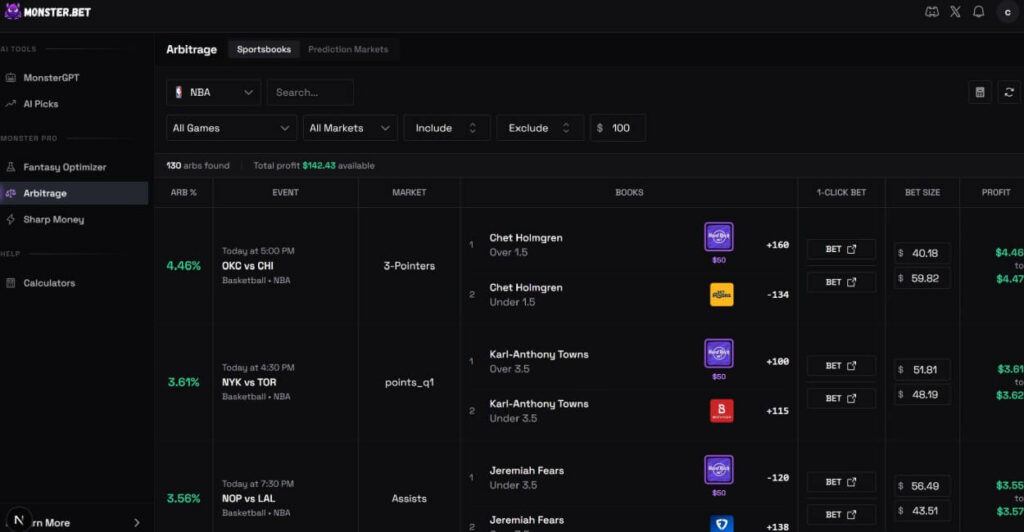
Task: Click Hard Rock Bet logo for Fears Under
Action: (718, 469)
